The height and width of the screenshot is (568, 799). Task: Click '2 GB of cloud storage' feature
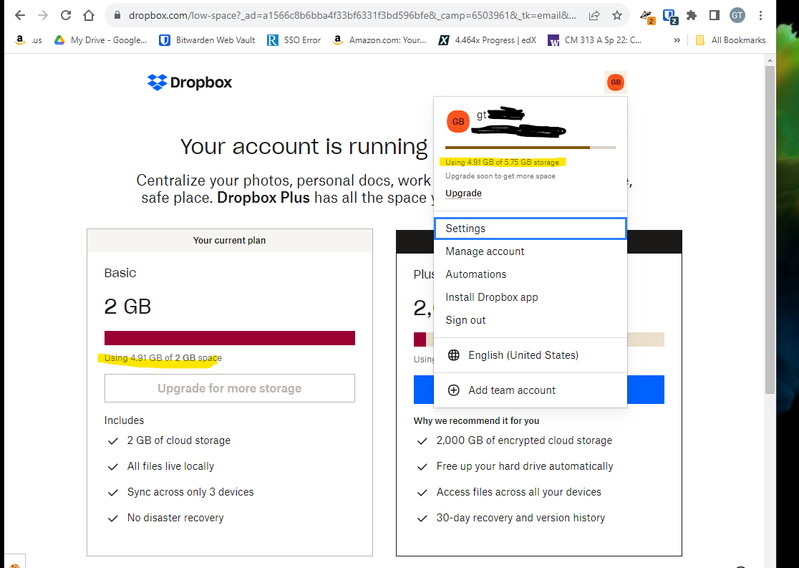click(179, 440)
